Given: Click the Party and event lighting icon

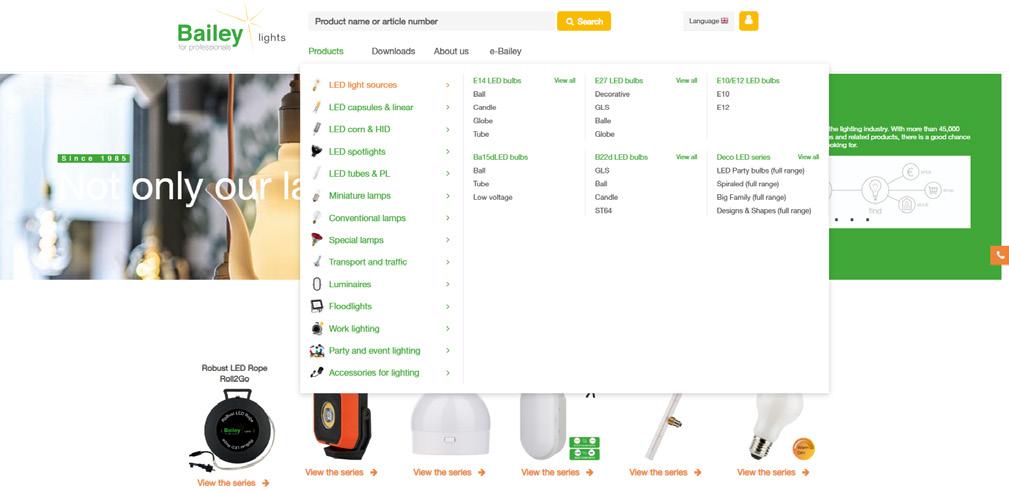Looking at the screenshot, I should [317, 351].
